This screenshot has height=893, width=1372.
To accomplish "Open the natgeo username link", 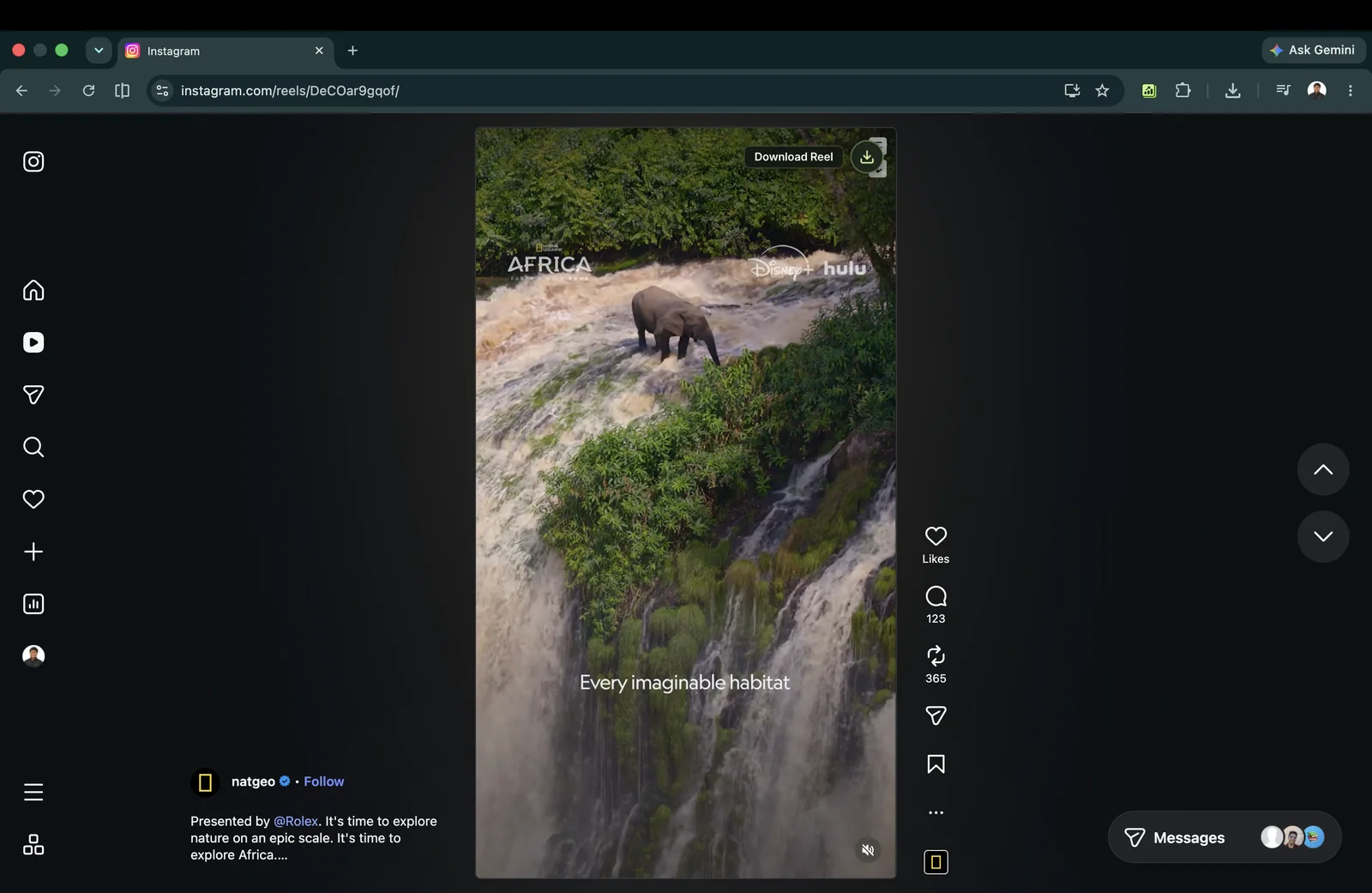I will click(253, 781).
